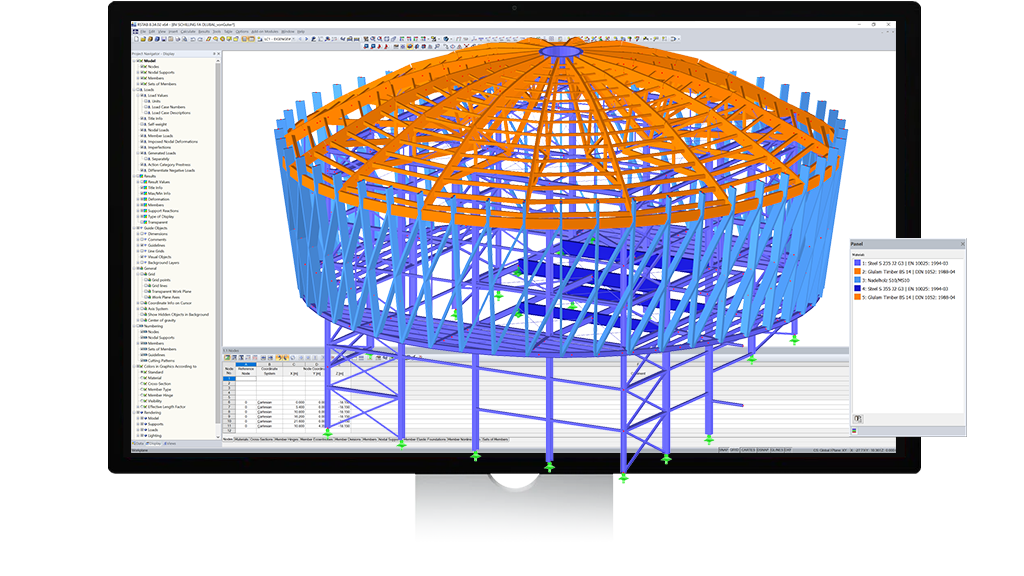The width and height of the screenshot is (1024, 576).
Task: Switch to the Materials table tab
Action: pyautogui.click(x=242, y=440)
